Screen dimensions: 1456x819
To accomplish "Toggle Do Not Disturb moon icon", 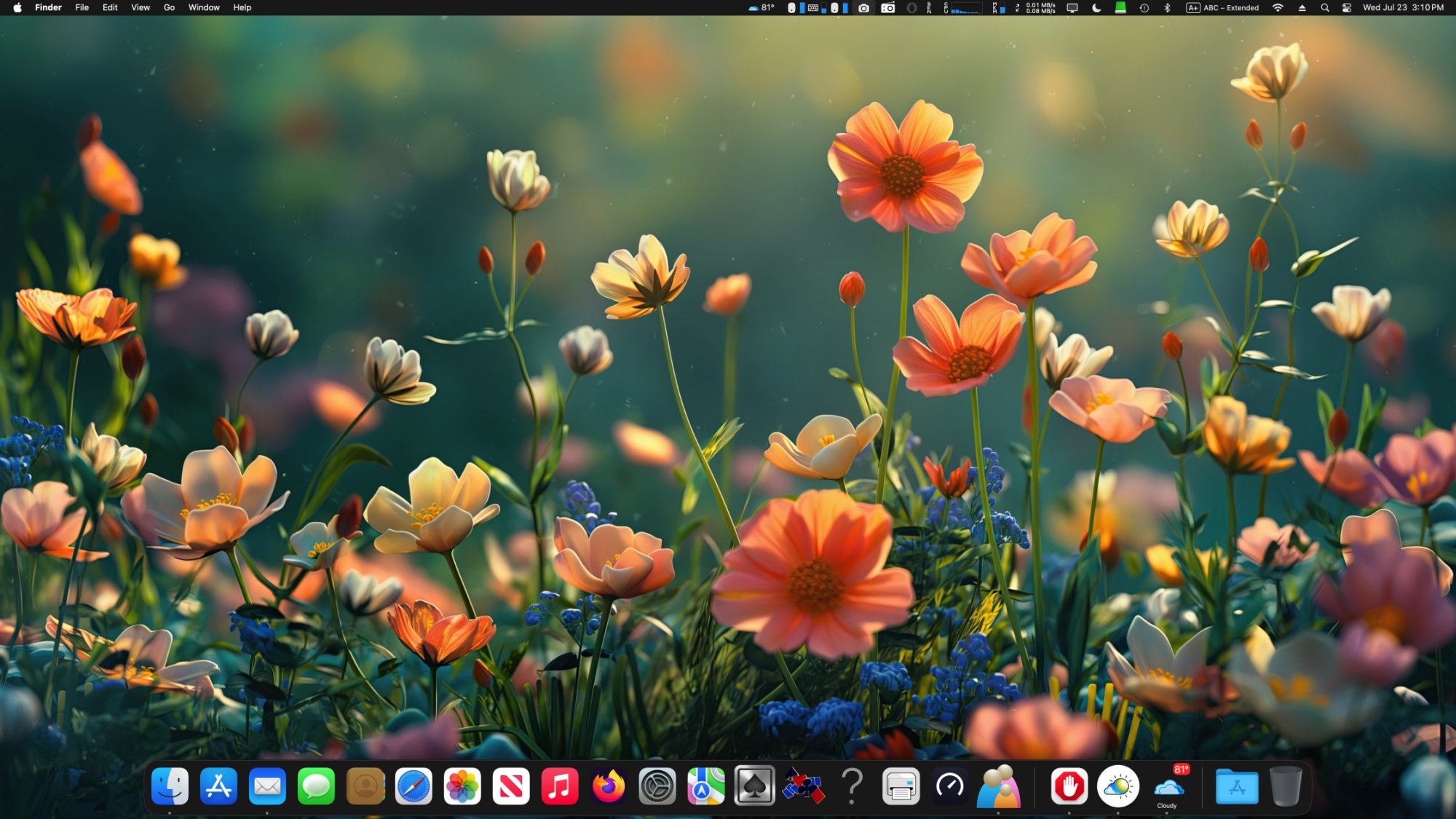I will [x=1096, y=7].
